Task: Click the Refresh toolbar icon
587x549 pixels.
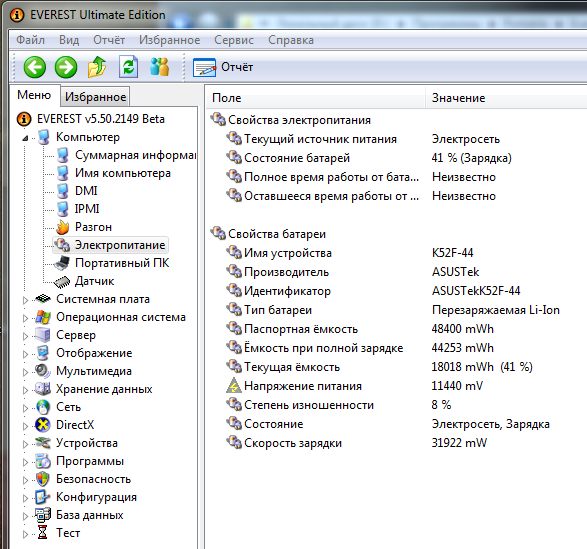Action: pyautogui.click(x=128, y=67)
